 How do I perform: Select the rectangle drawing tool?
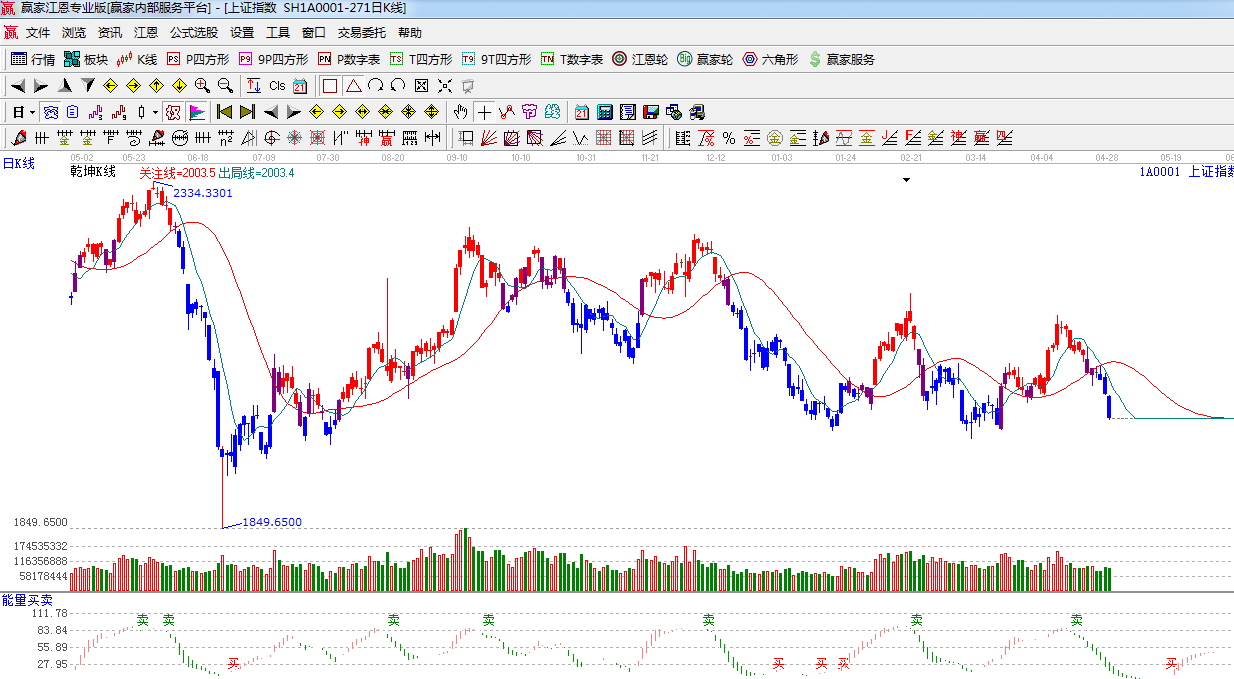click(x=330, y=86)
